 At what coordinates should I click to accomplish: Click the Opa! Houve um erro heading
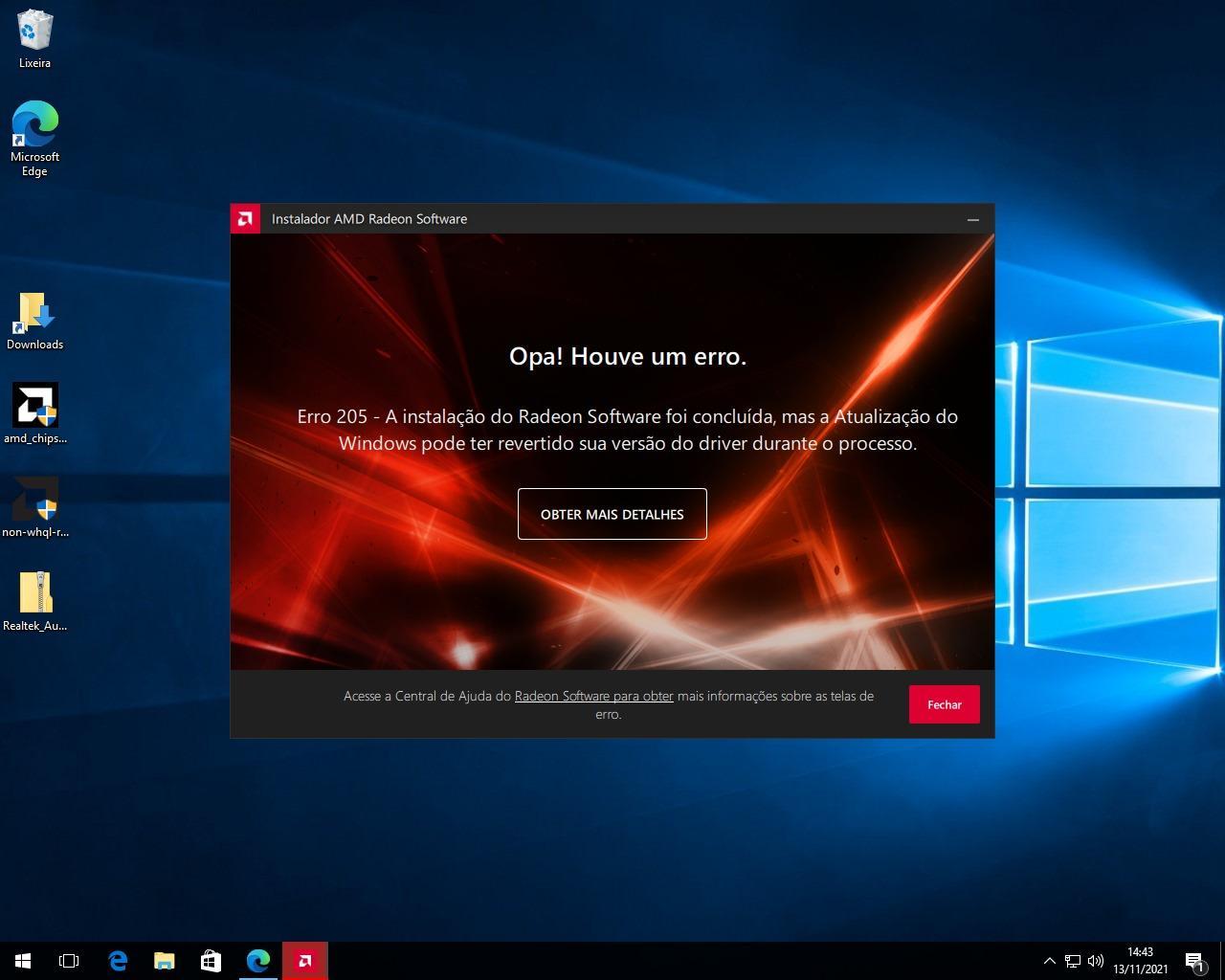[x=628, y=356]
